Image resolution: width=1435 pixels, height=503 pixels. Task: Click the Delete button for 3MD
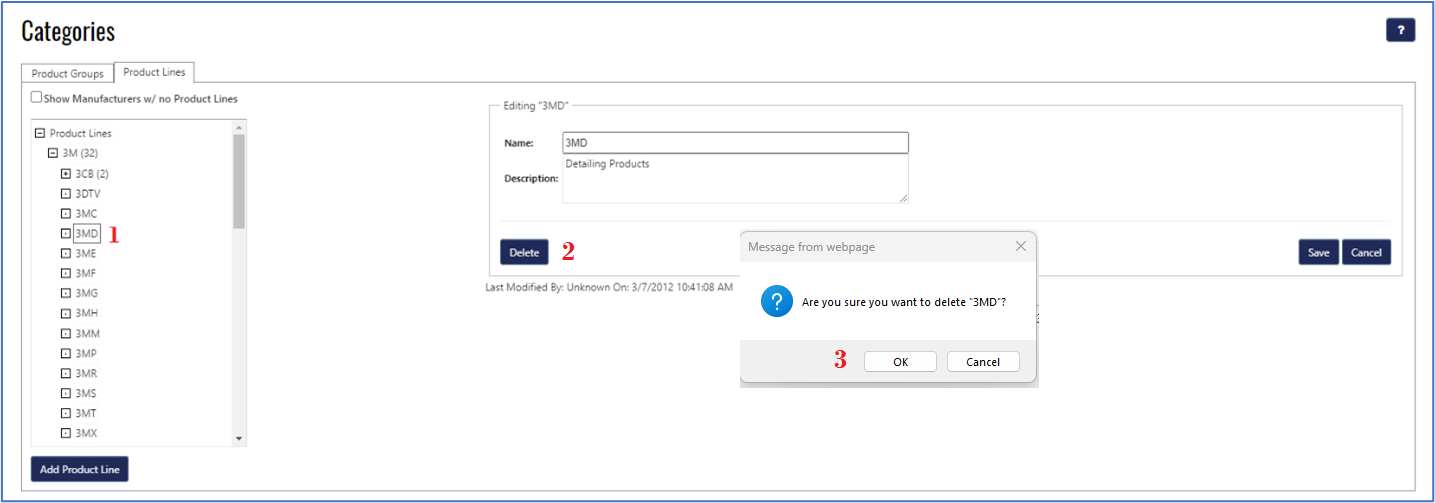pyautogui.click(x=524, y=253)
